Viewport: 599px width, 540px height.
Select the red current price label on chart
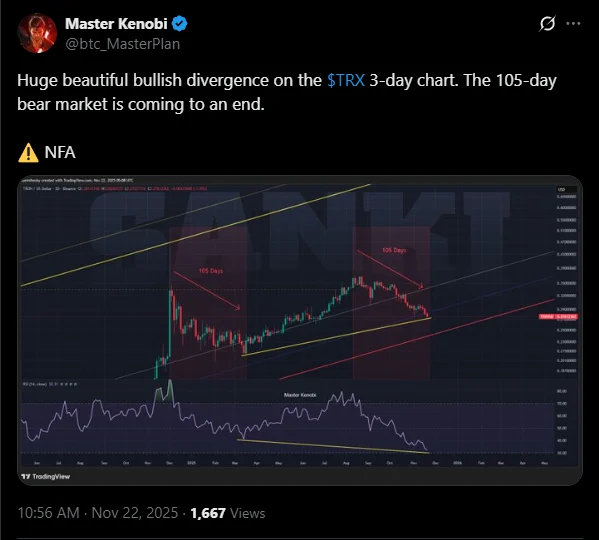pyautogui.click(x=558, y=317)
